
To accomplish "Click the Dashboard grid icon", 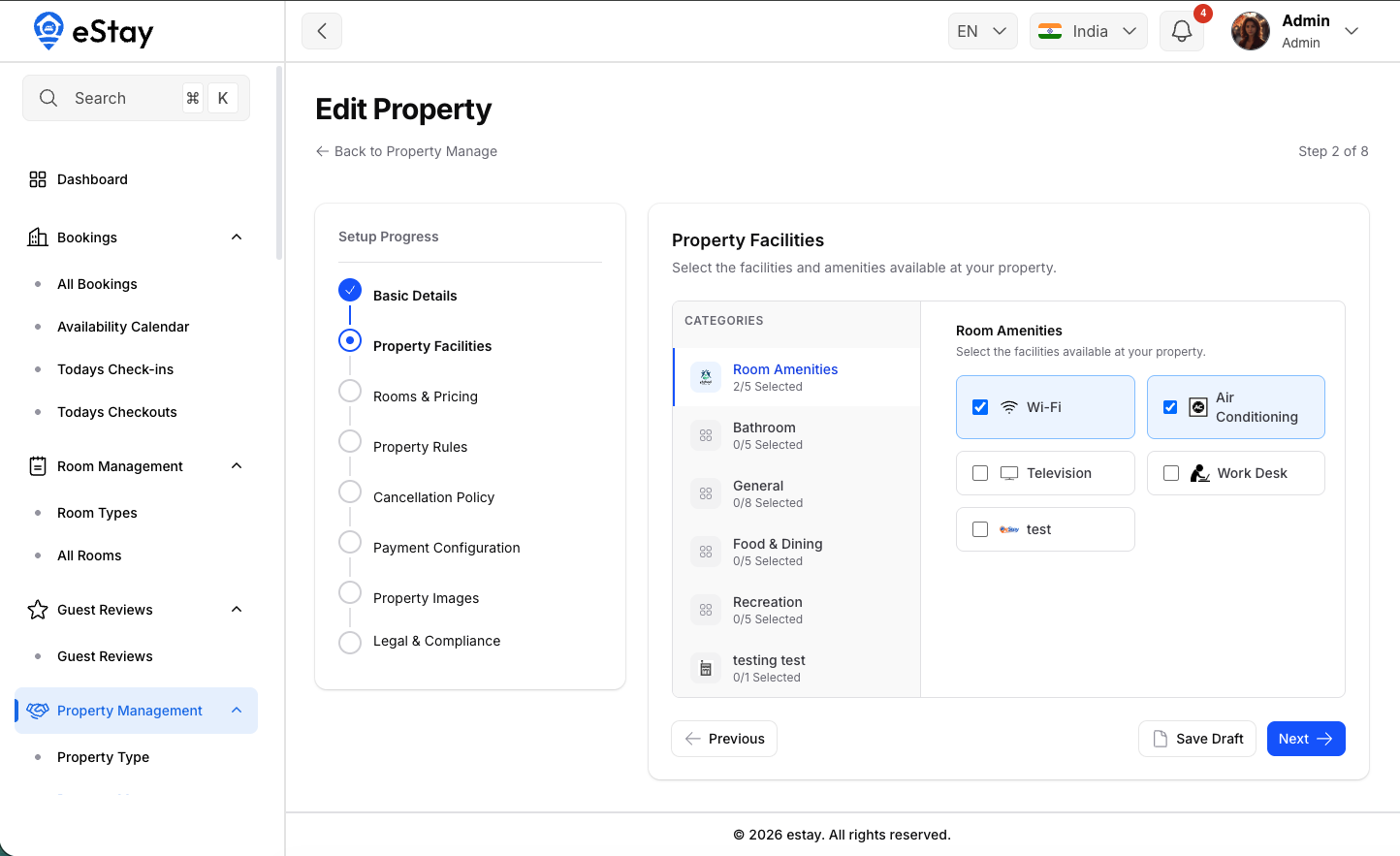I will pos(38,179).
